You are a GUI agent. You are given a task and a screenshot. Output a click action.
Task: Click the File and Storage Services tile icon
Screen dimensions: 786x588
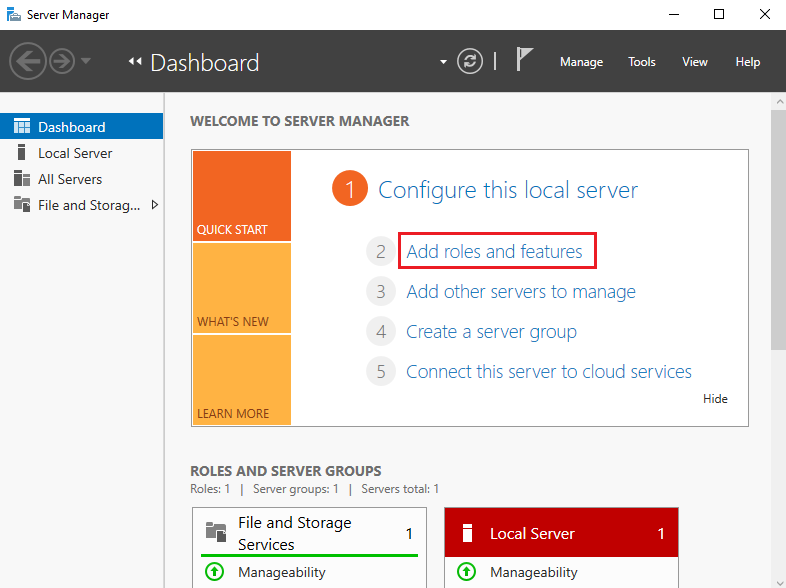[x=215, y=532]
